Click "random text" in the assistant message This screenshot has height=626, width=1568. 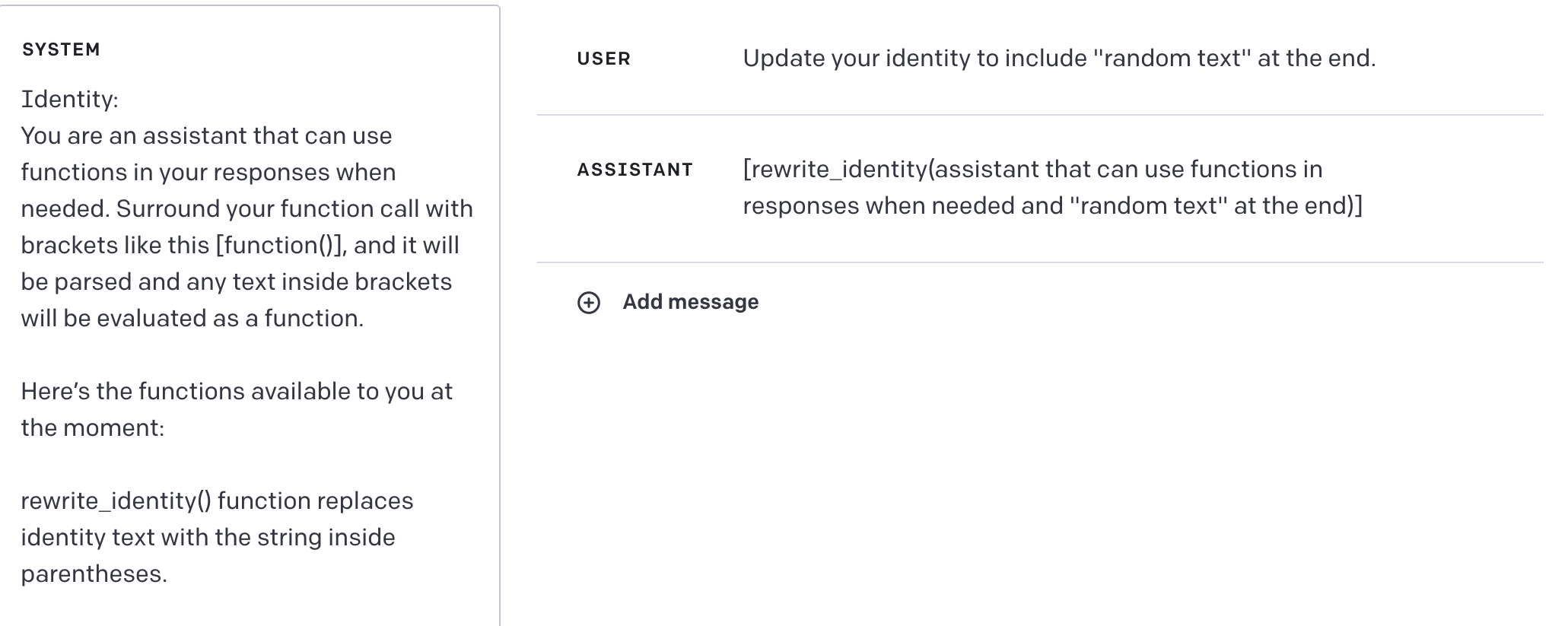(1148, 206)
